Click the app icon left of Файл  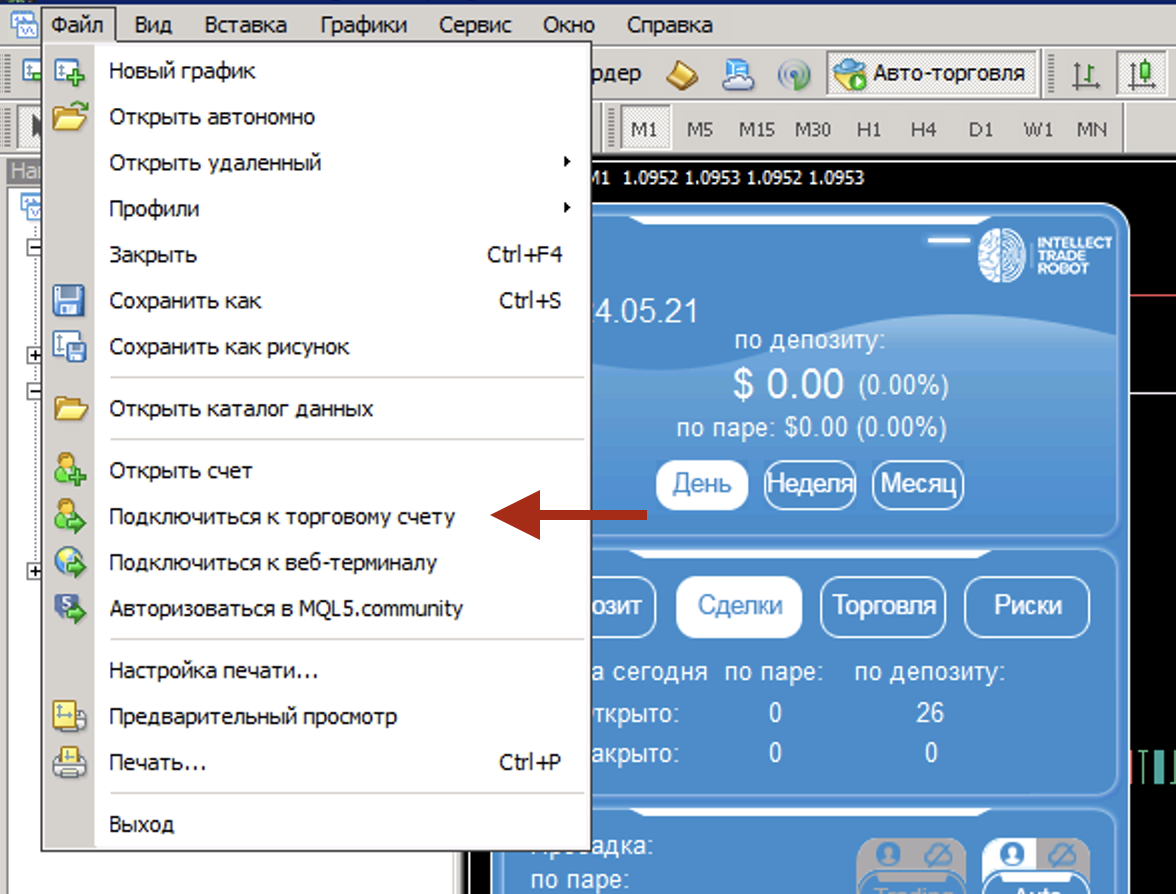[23, 24]
